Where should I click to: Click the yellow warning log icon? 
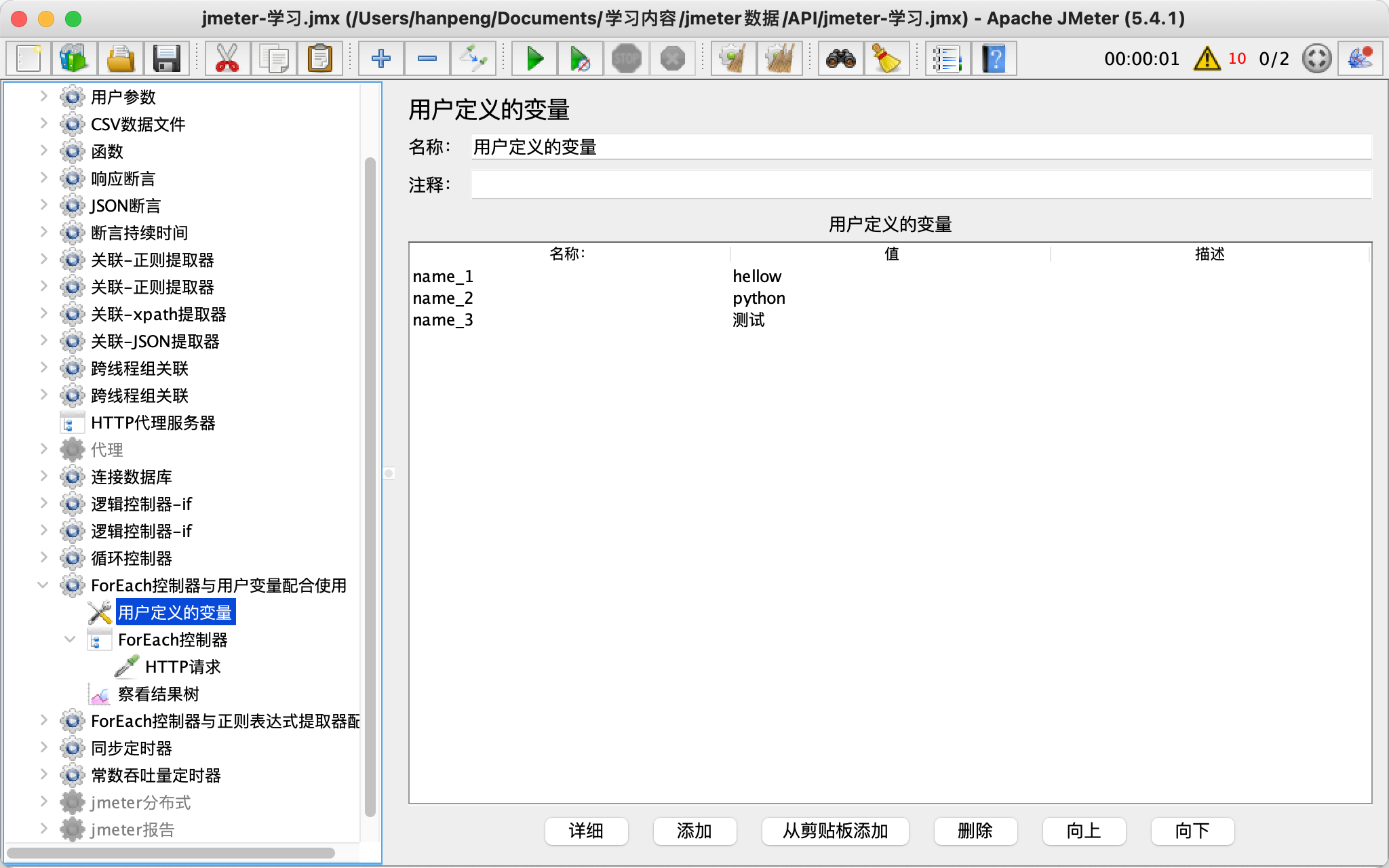pos(1207,59)
